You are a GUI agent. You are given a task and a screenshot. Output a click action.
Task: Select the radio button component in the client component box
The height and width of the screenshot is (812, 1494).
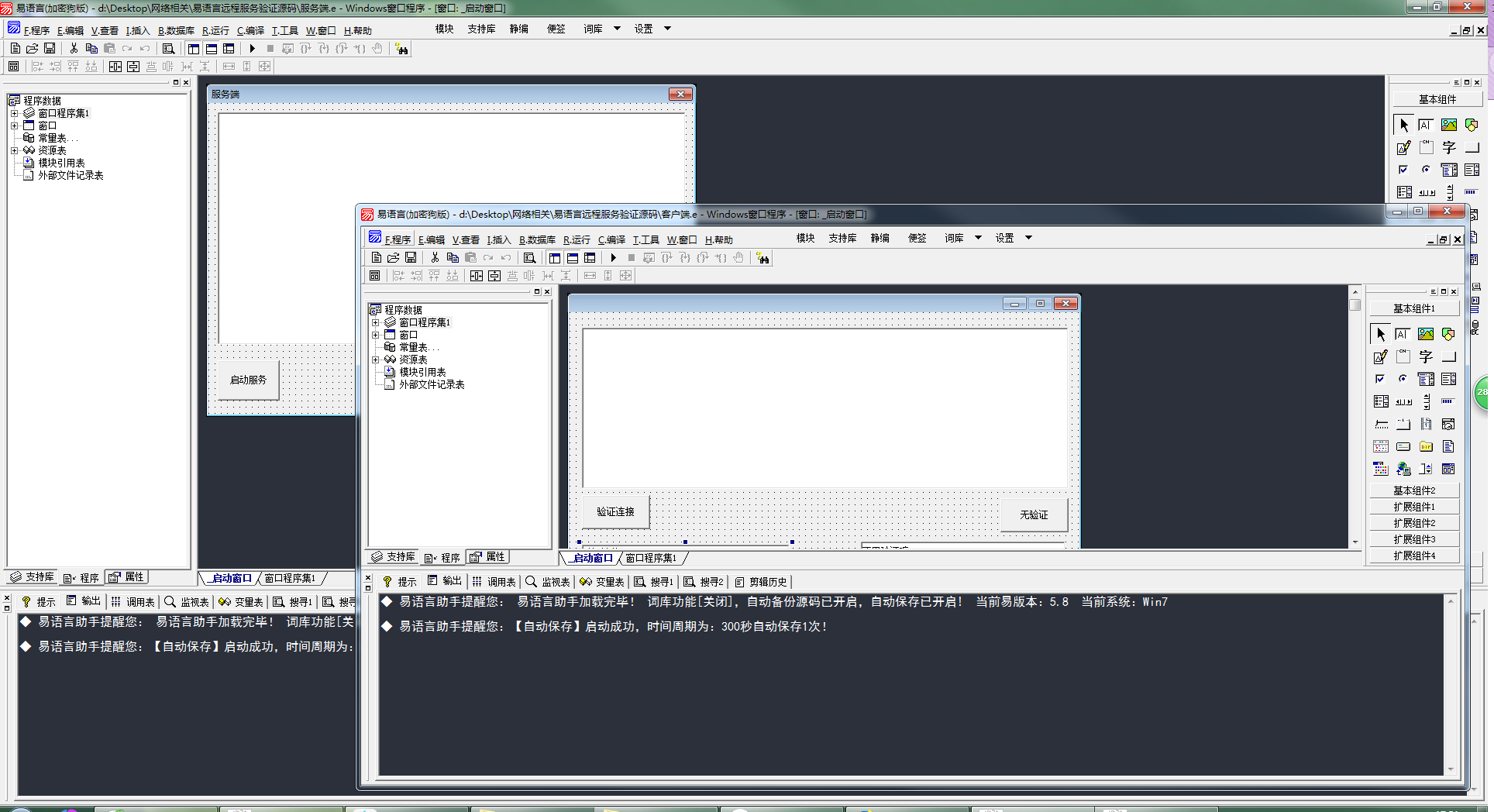tap(1403, 379)
